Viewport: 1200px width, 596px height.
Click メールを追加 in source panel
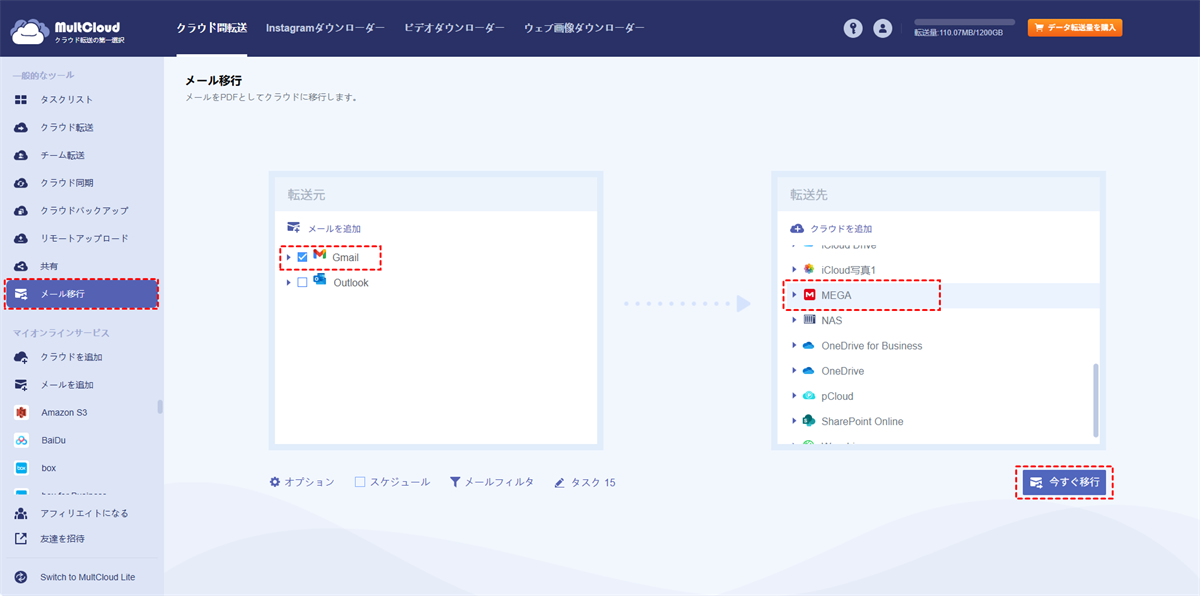[x=324, y=228]
